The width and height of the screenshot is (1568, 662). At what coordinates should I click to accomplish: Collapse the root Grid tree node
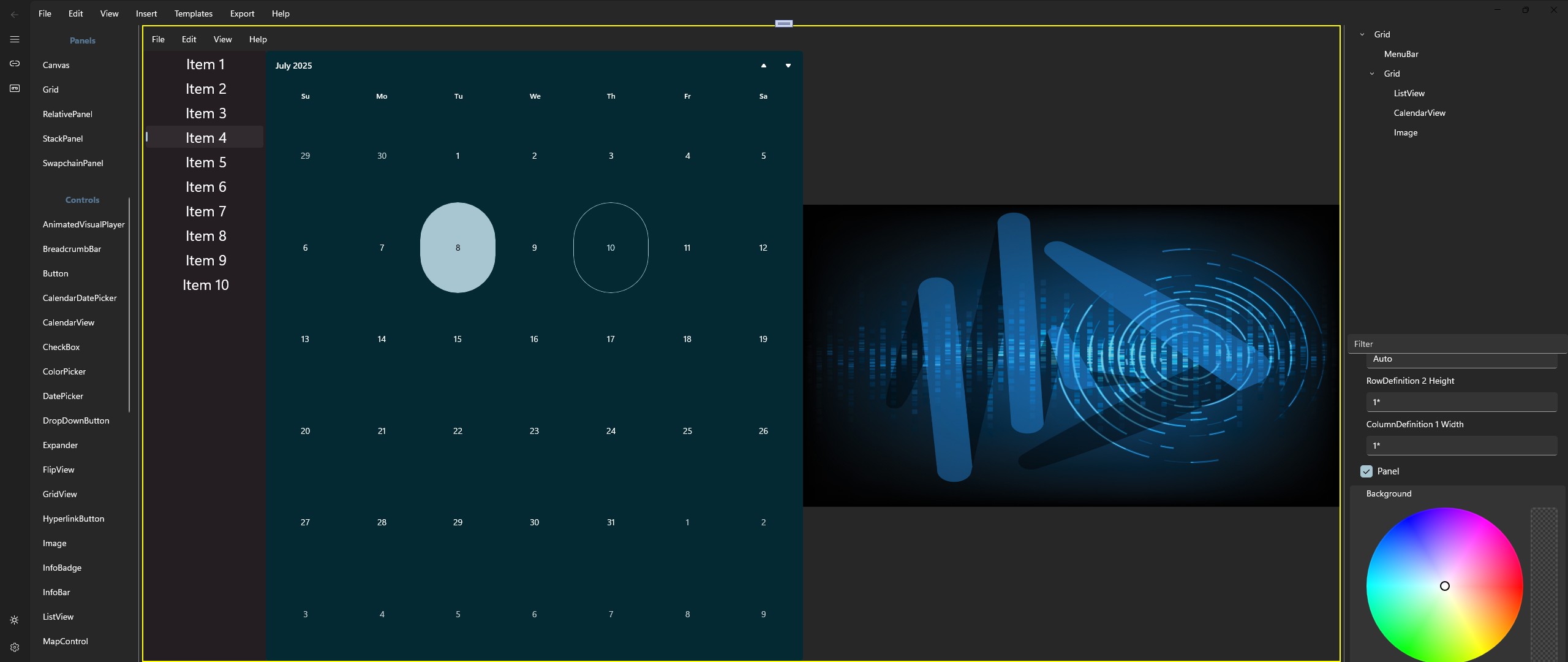[1362, 35]
